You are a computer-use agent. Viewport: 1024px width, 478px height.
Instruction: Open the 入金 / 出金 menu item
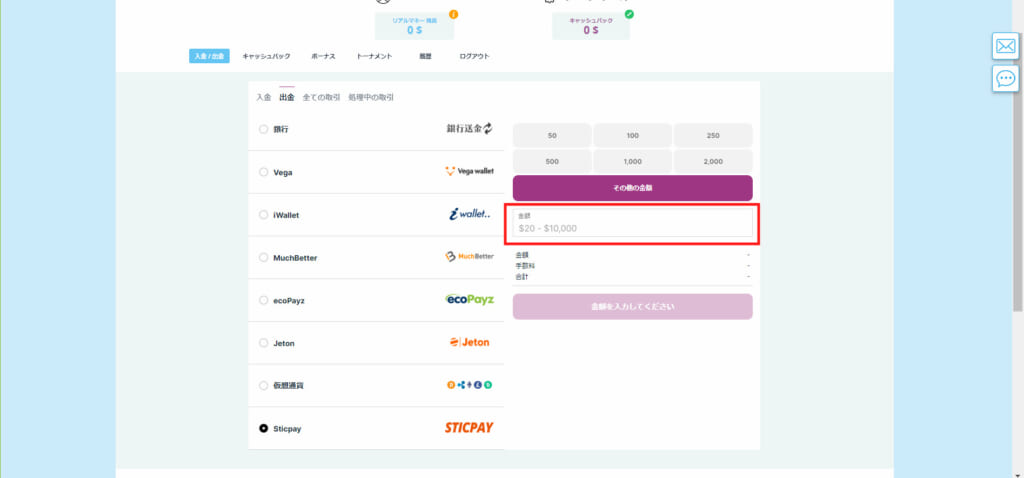[x=209, y=56]
